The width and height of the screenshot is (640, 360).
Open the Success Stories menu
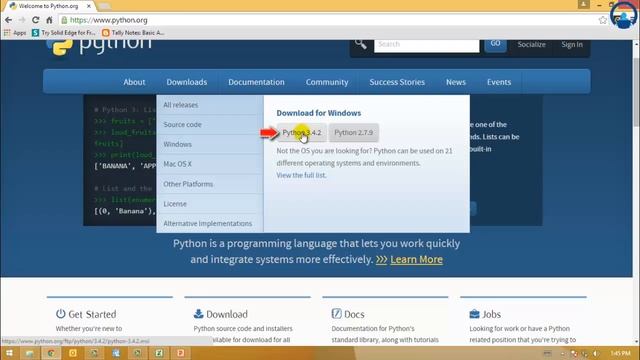tap(397, 82)
